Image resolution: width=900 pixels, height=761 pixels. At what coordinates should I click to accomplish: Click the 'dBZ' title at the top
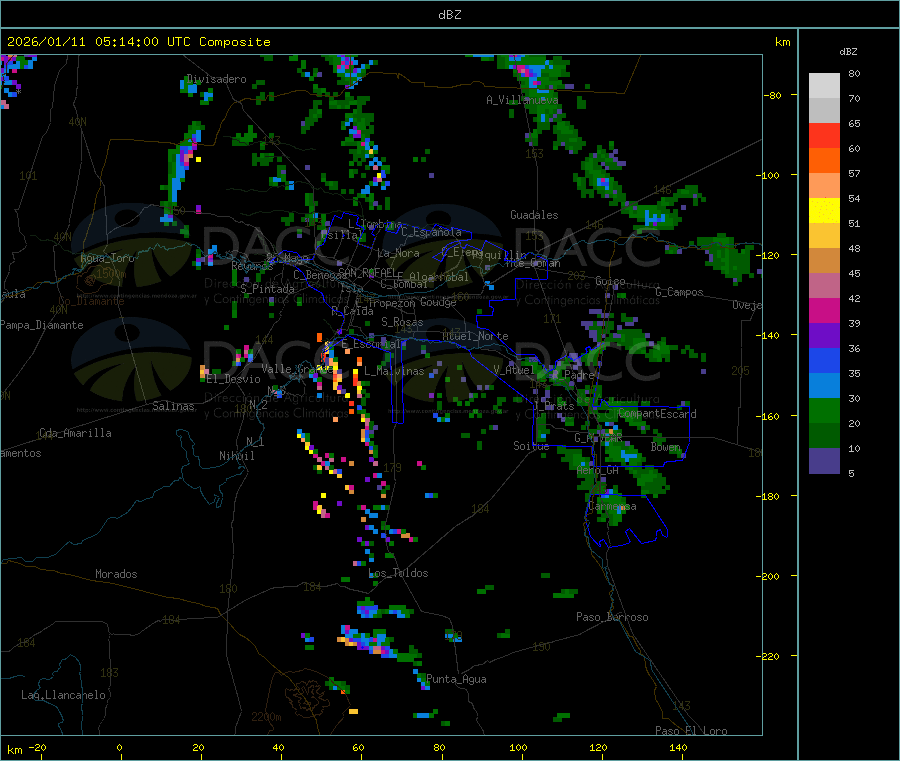click(449, 15)
